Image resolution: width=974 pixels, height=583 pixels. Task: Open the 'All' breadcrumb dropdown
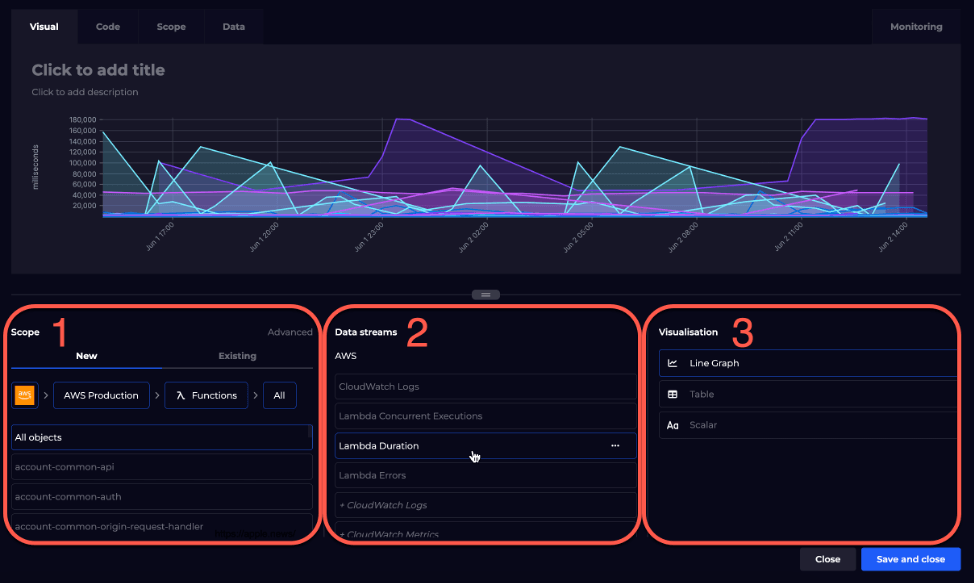coord(280,395)
